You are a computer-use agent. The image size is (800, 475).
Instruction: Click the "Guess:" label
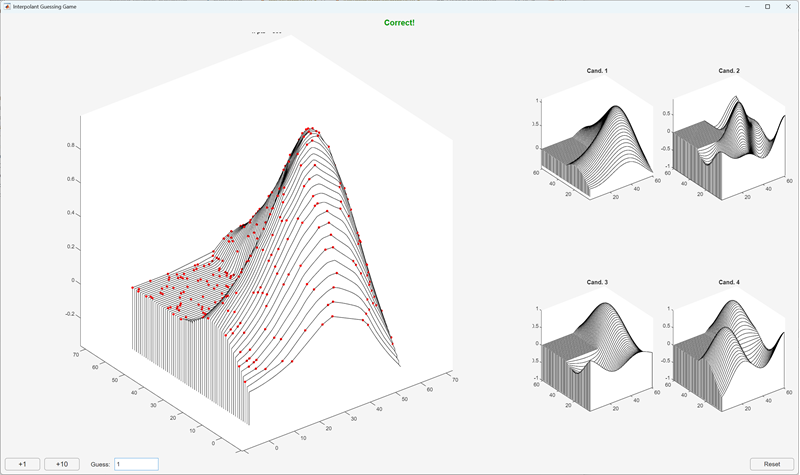tap(100, 464)
